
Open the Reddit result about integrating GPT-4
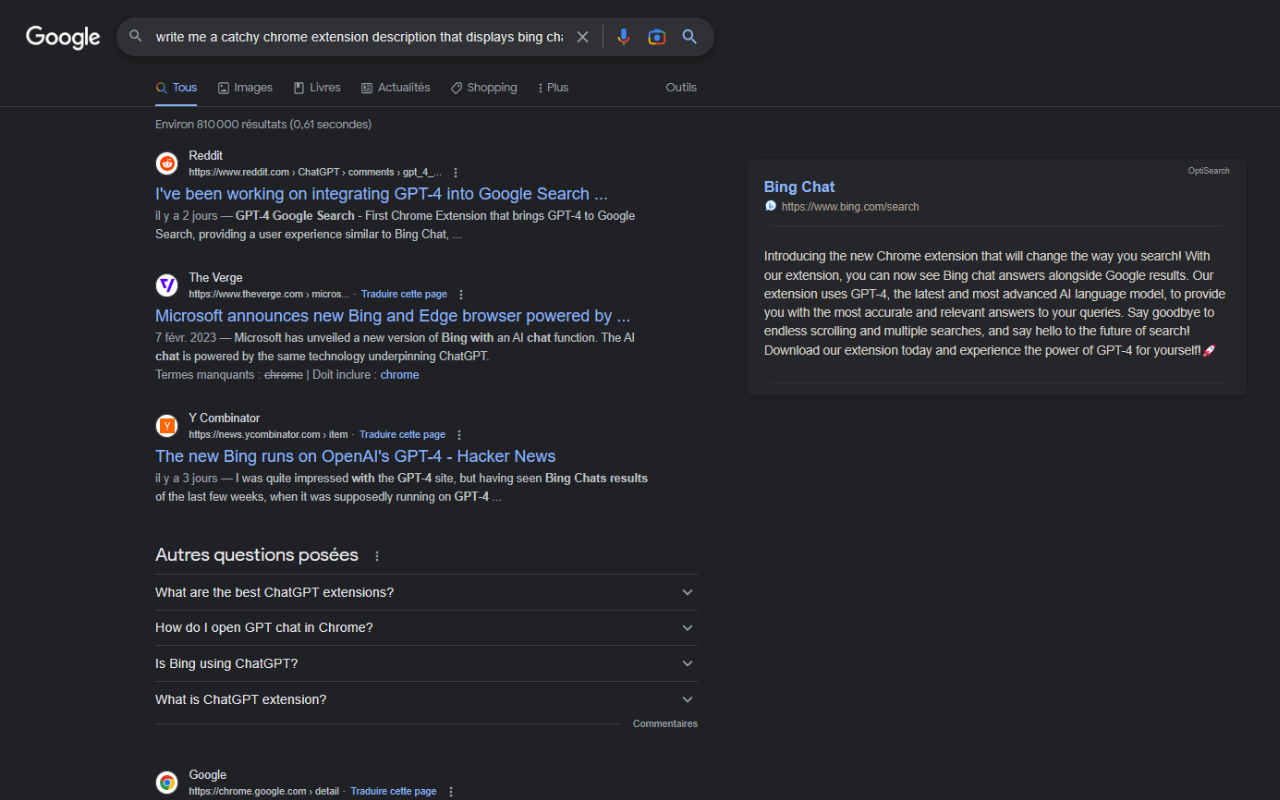tap(381, 194)
